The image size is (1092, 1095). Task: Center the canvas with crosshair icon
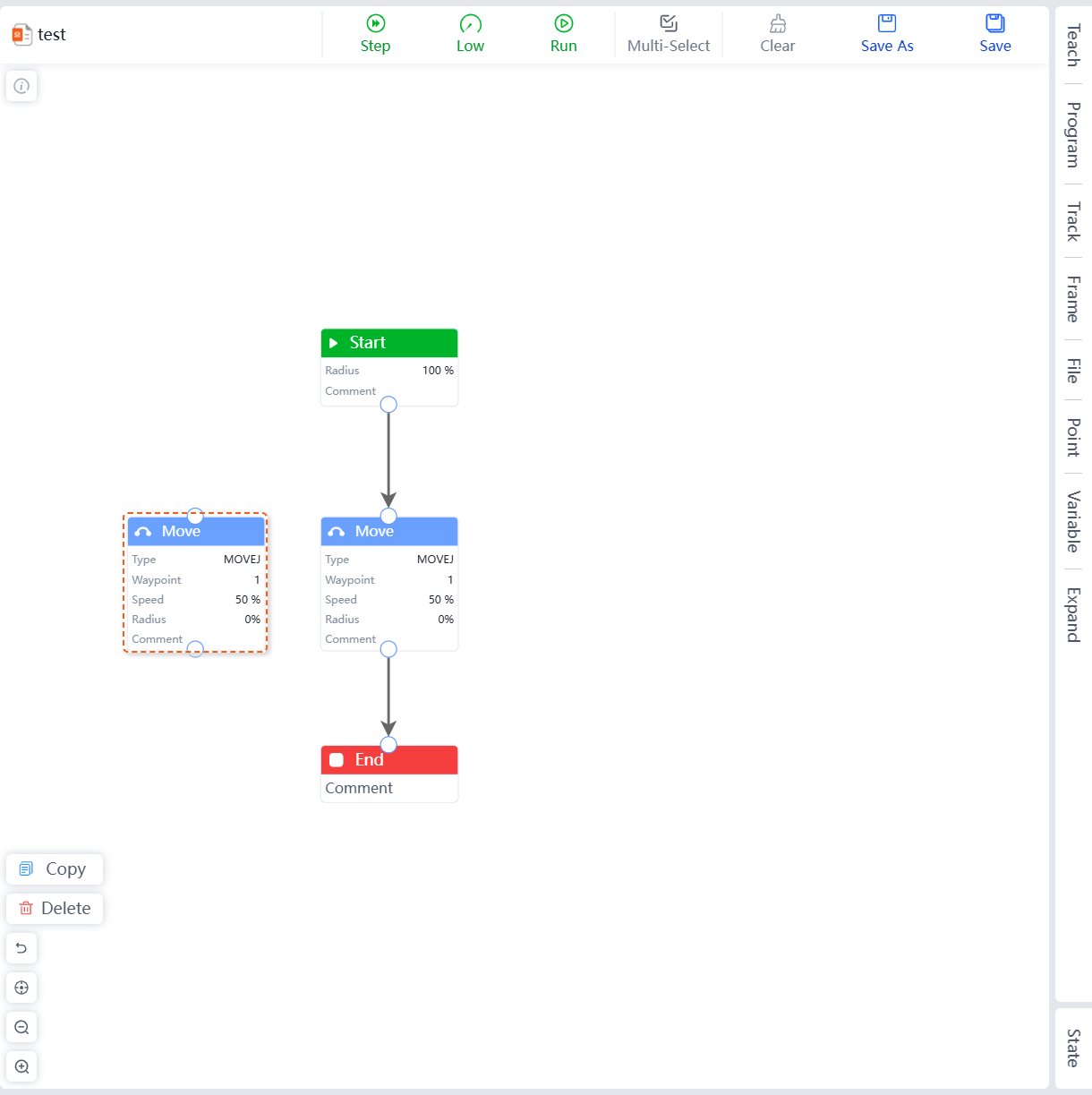(21, 988)
